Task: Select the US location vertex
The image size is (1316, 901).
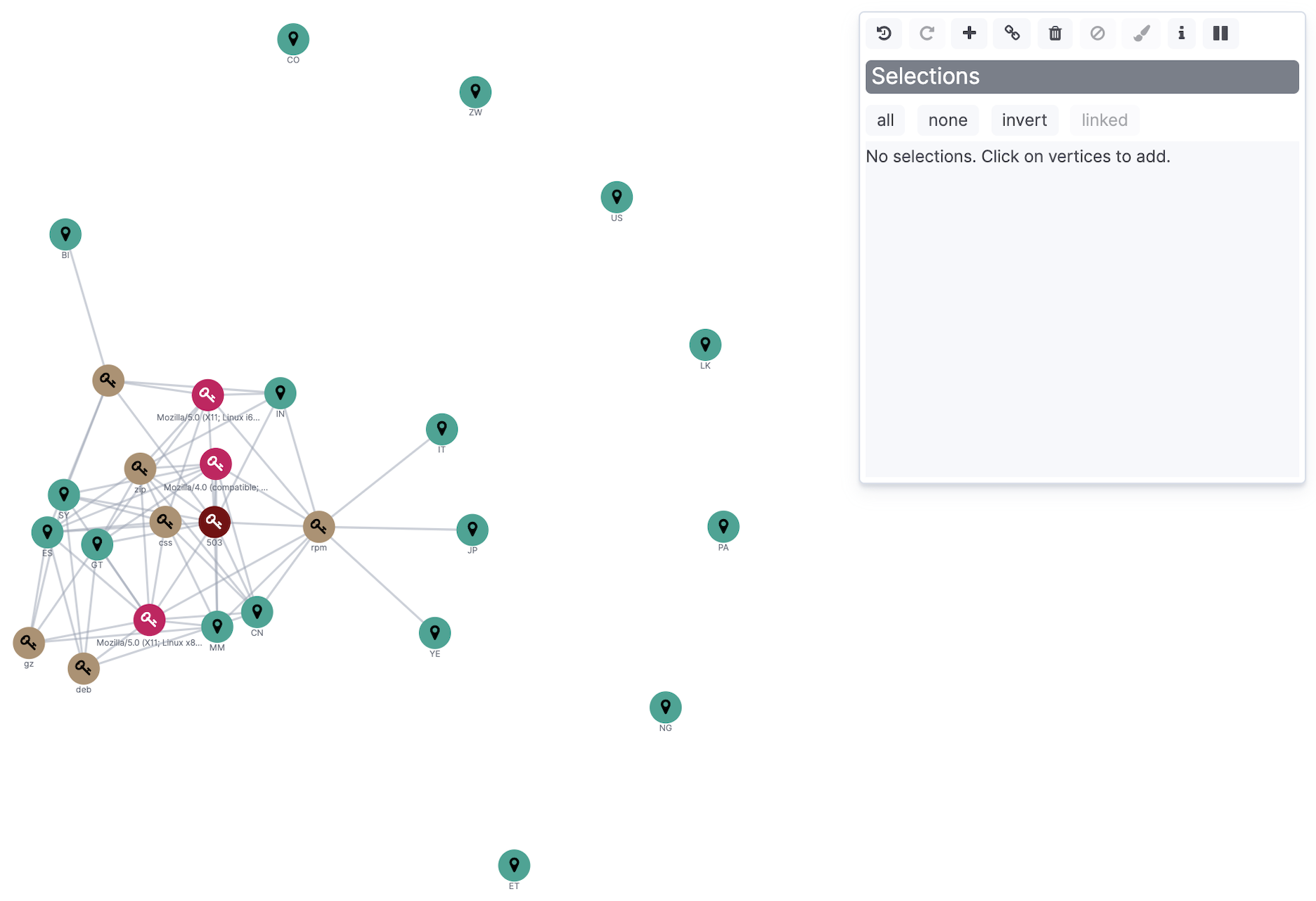Action: 617,197
